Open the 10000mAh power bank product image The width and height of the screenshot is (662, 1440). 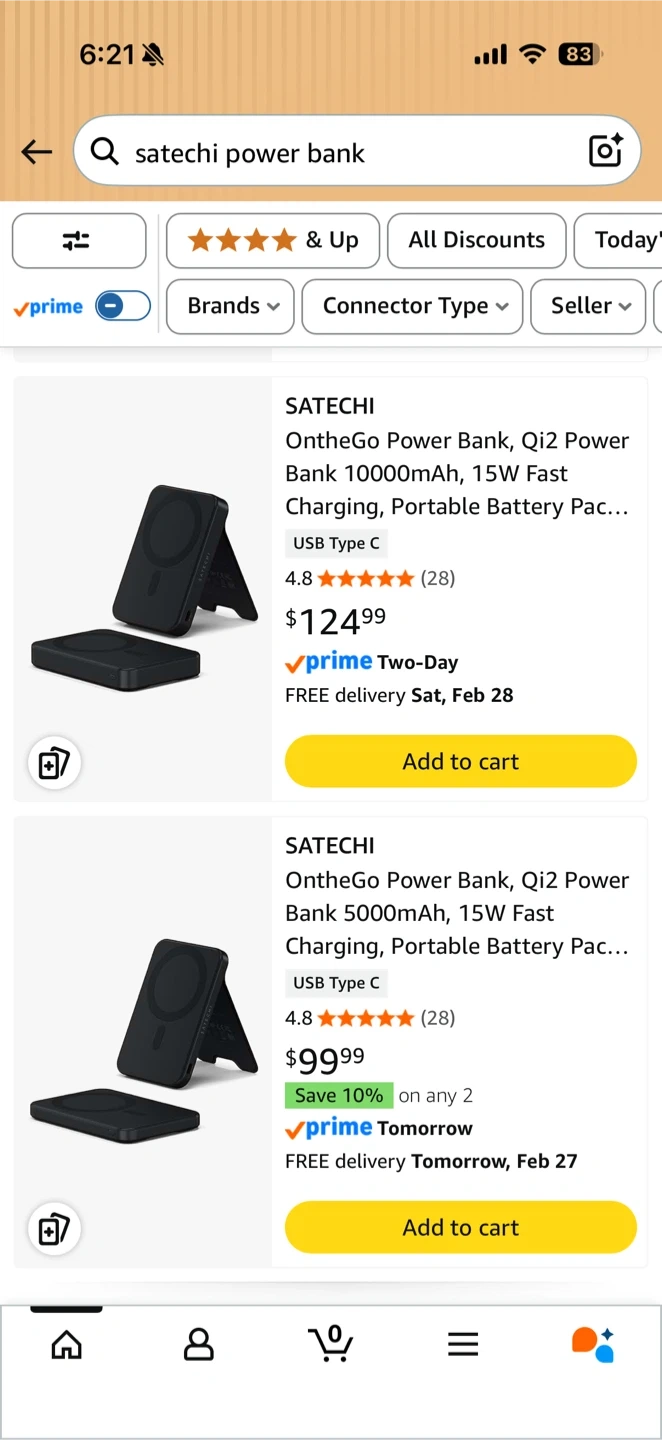[x=142, y=588]
